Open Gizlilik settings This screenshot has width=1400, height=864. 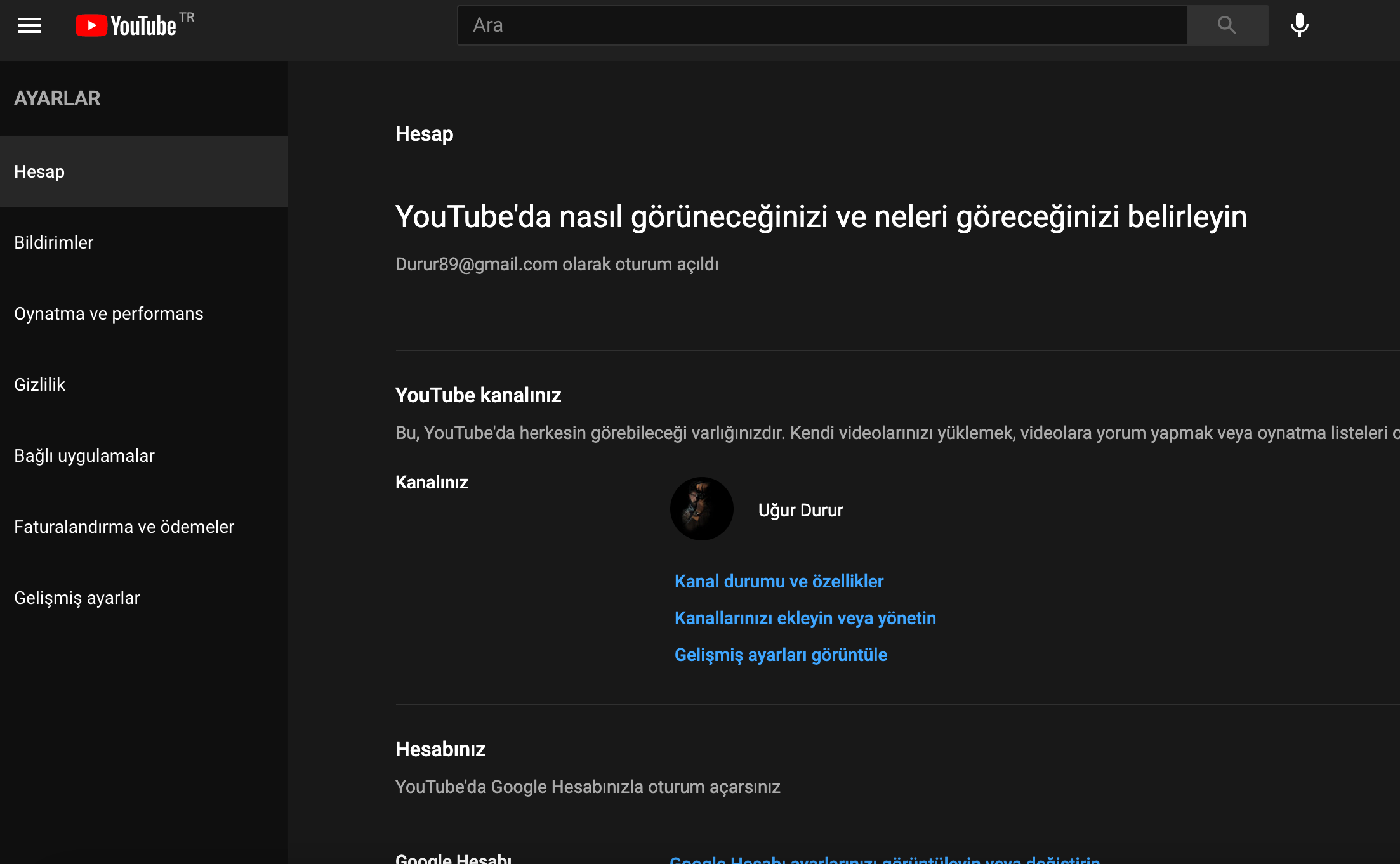click(40, 384)
